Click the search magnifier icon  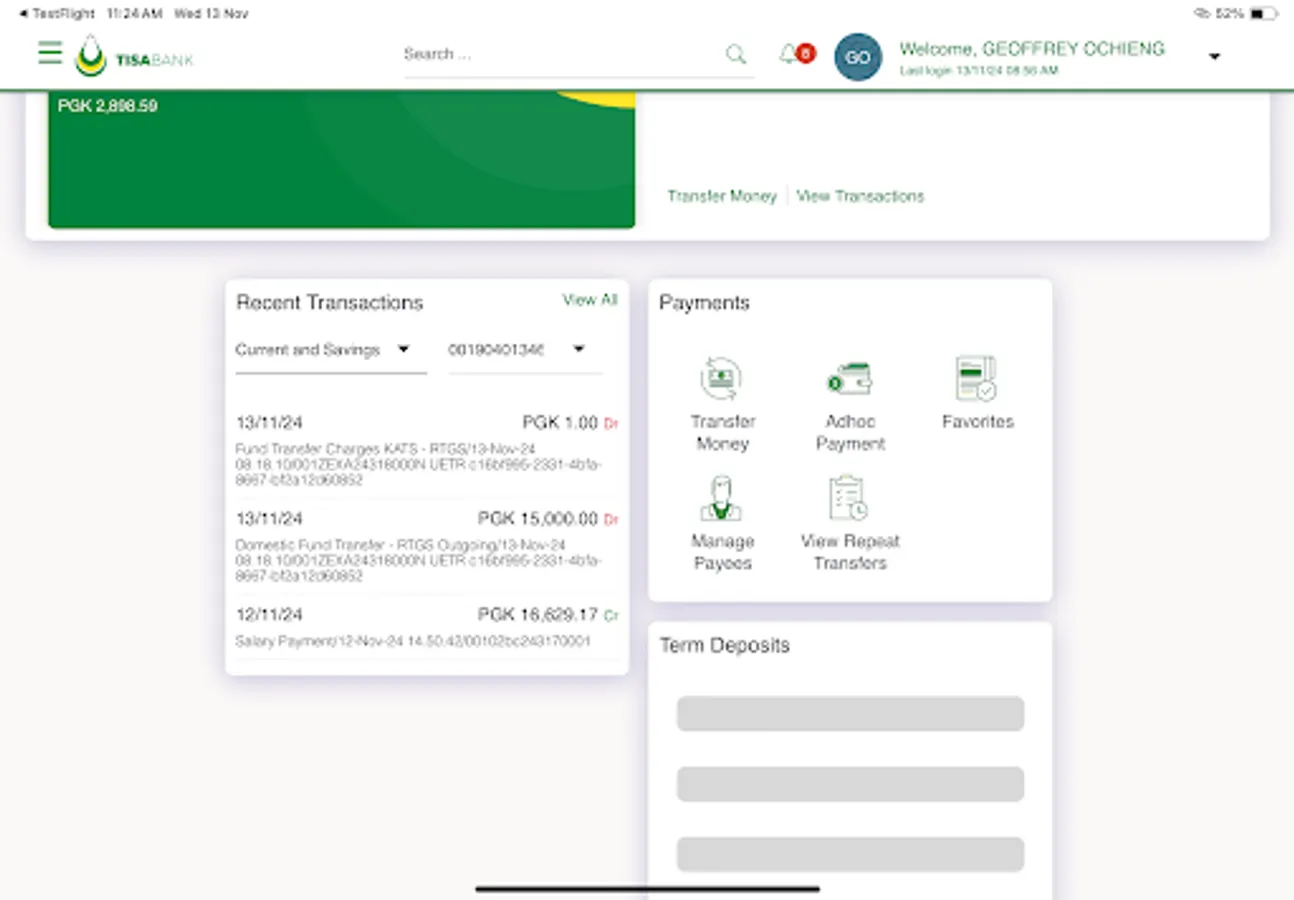(x=736, y=55)
